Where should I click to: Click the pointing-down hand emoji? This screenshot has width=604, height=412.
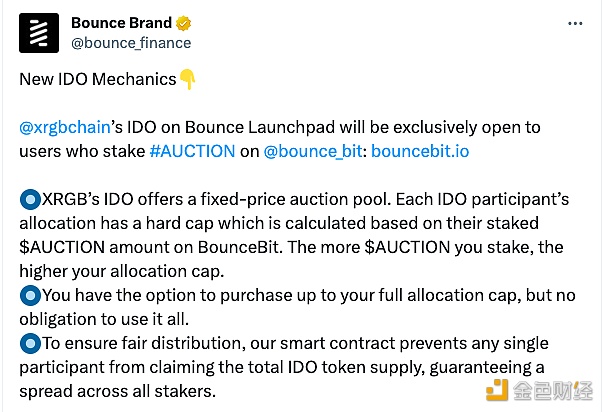point(188,79)
